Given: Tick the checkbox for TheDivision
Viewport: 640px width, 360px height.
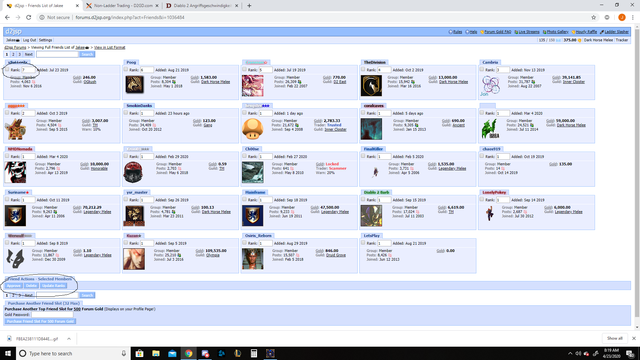Looking at the screenshot, I should (363, 69).
